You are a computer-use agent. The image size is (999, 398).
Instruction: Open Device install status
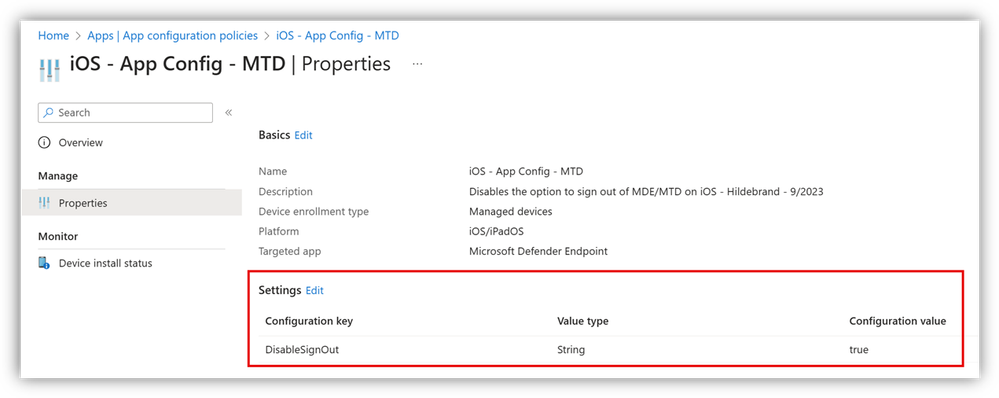pos(105,263)
